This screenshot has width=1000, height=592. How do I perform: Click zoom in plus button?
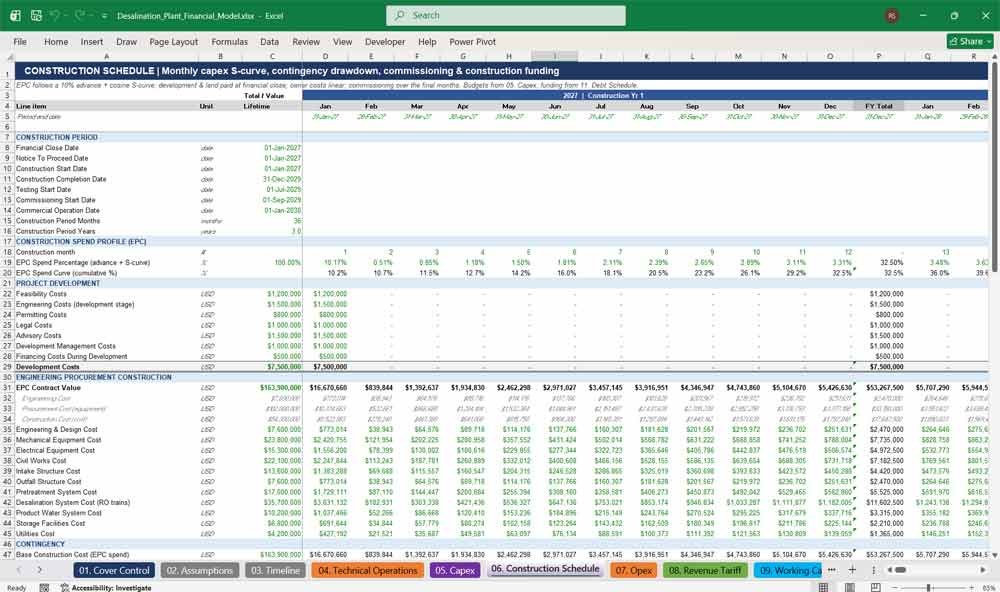point(971,587)
